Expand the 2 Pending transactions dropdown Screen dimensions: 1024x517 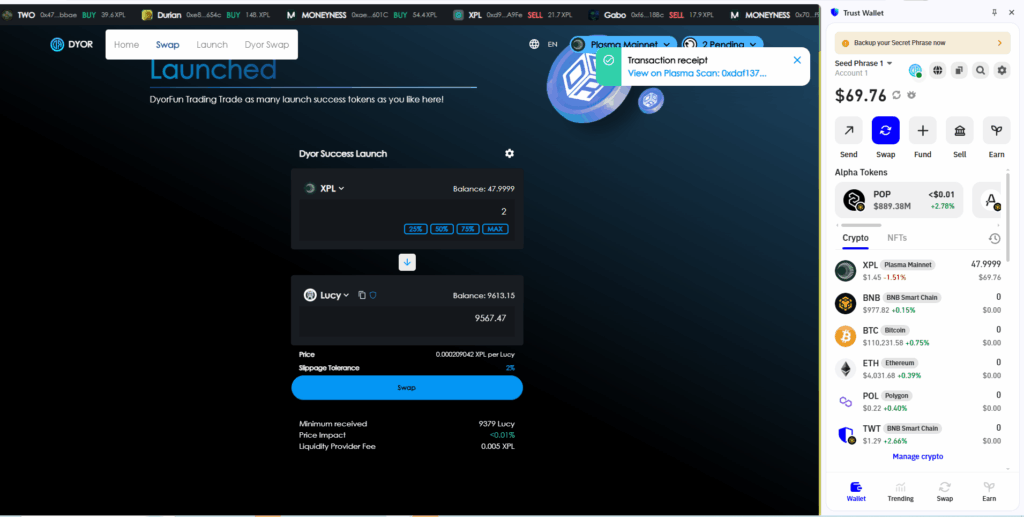(722, 44)
